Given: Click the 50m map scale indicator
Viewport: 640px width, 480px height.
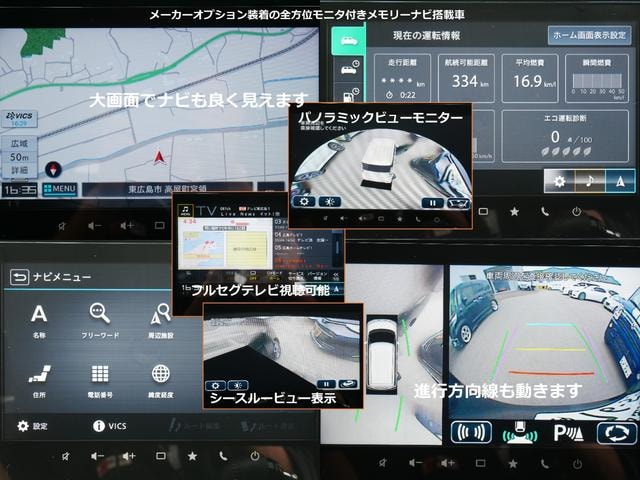Looking at the screenshot, I should 19,157.
